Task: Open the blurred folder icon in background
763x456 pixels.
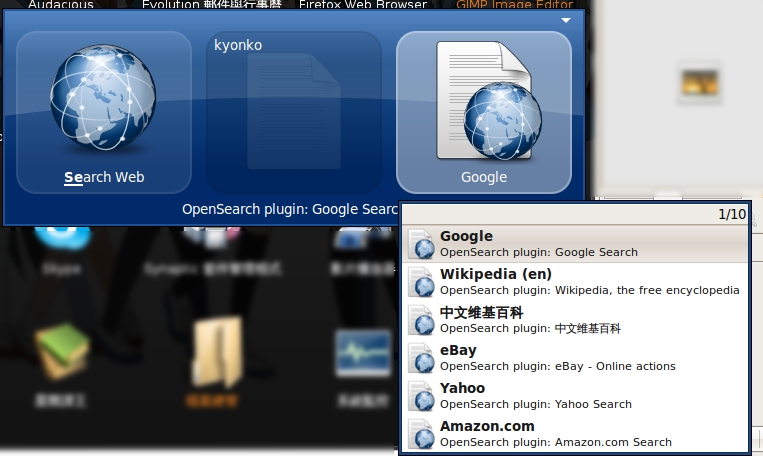Action: 217,351
